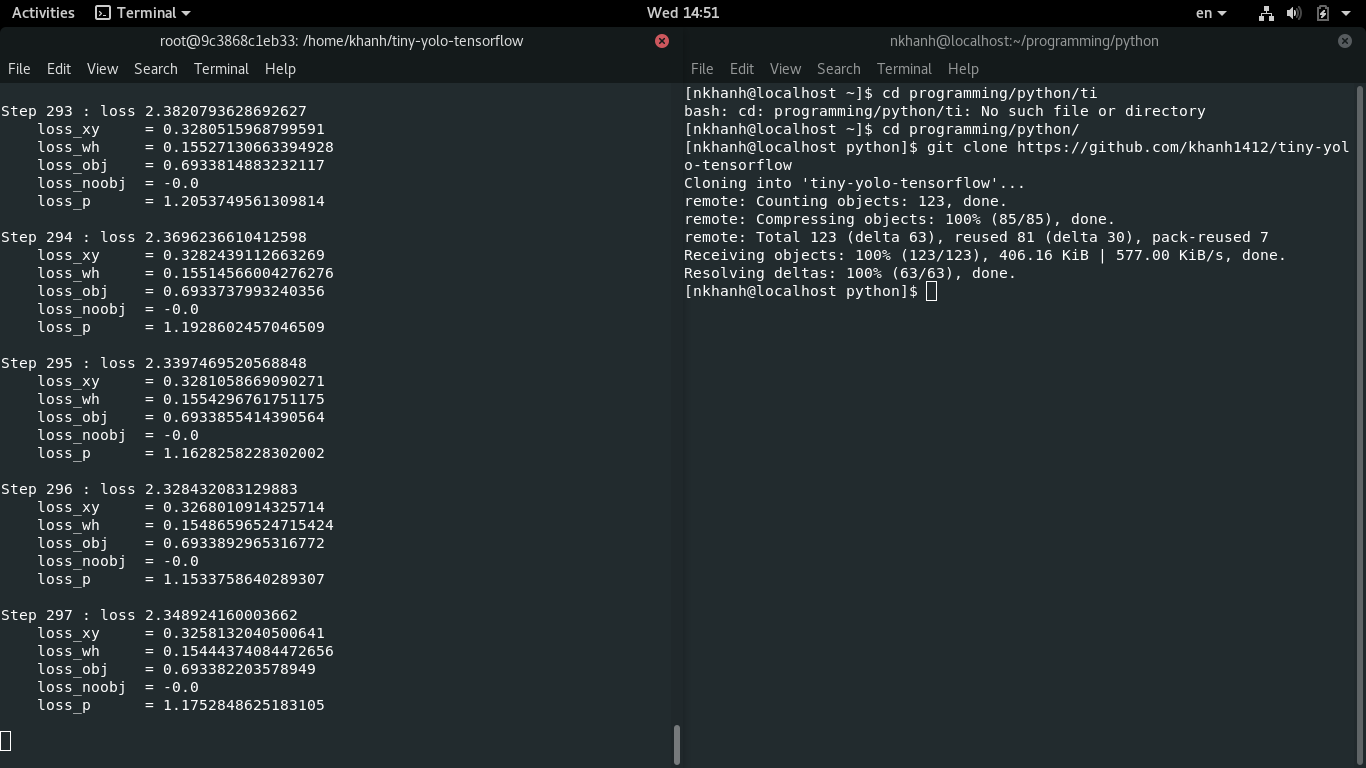
Task: Click the 'Cloning into tiny-yolo-tensorflow' line
Action: click(855, 183)
